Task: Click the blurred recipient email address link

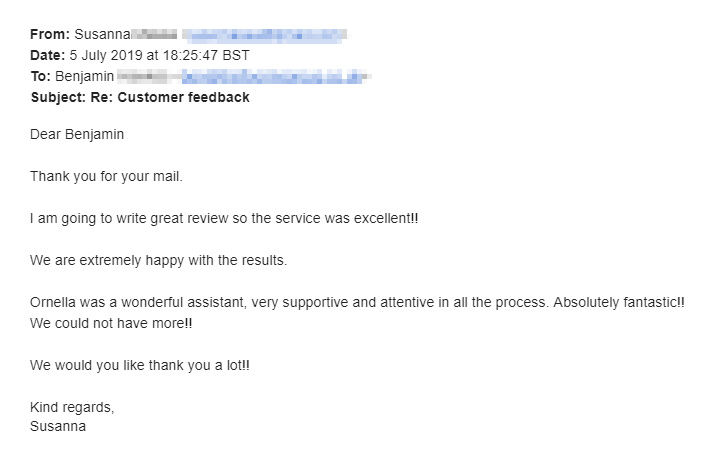Action: click(277, 76)
